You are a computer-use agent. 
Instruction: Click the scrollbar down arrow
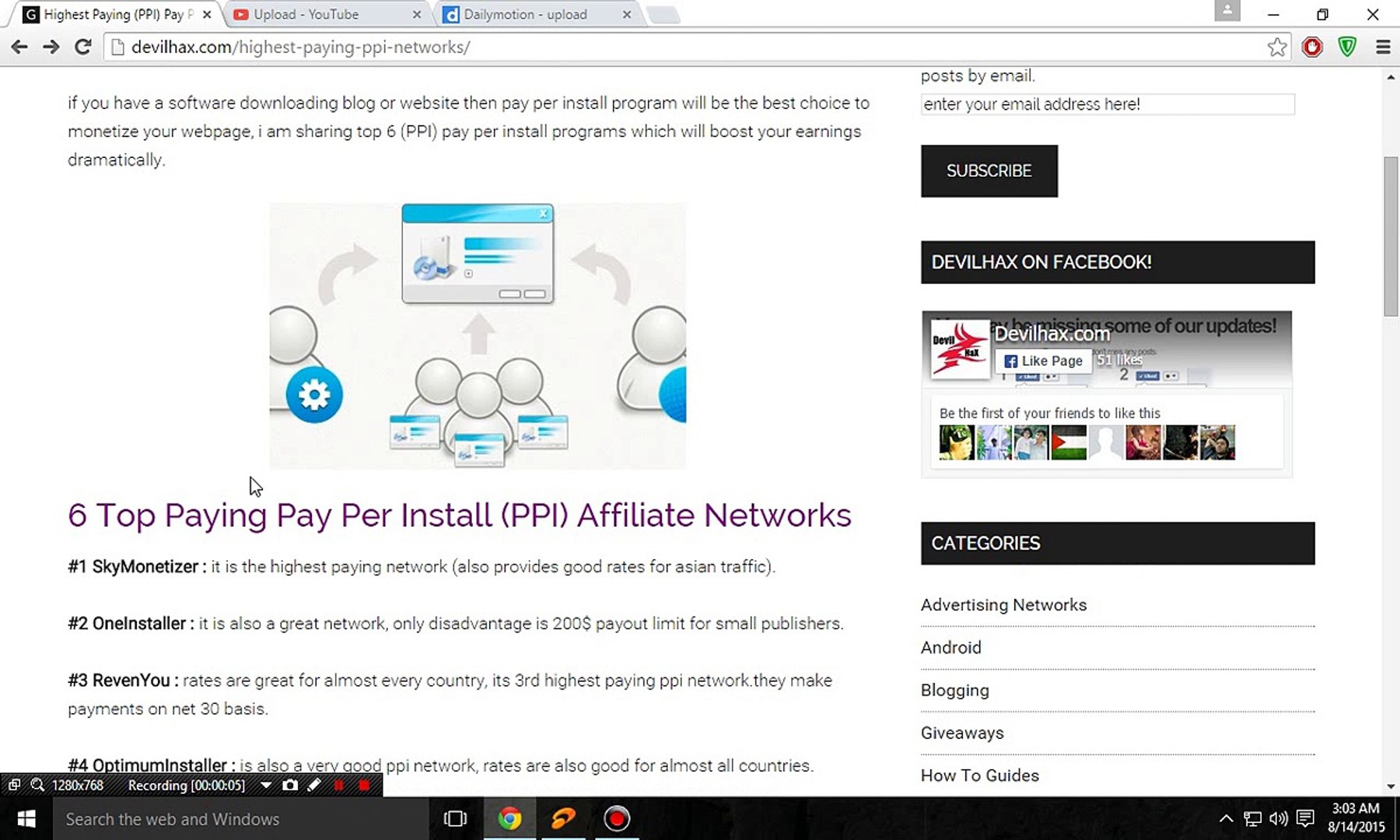coord(1391,786)
